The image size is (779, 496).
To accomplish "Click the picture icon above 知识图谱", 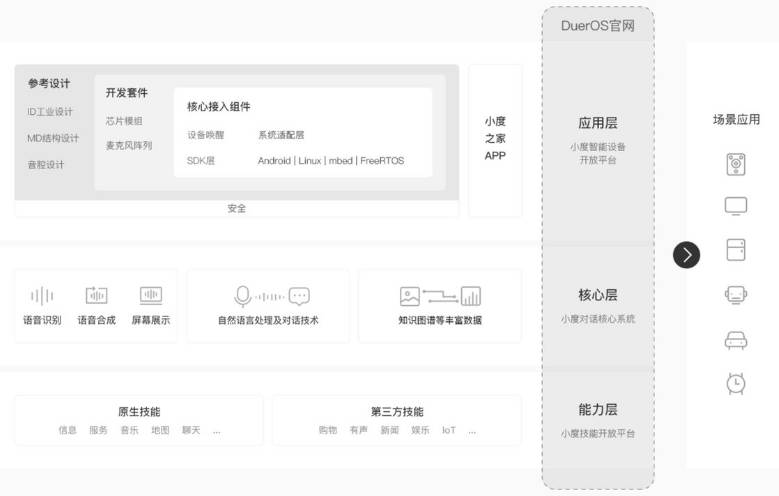I will coord(410,296).
